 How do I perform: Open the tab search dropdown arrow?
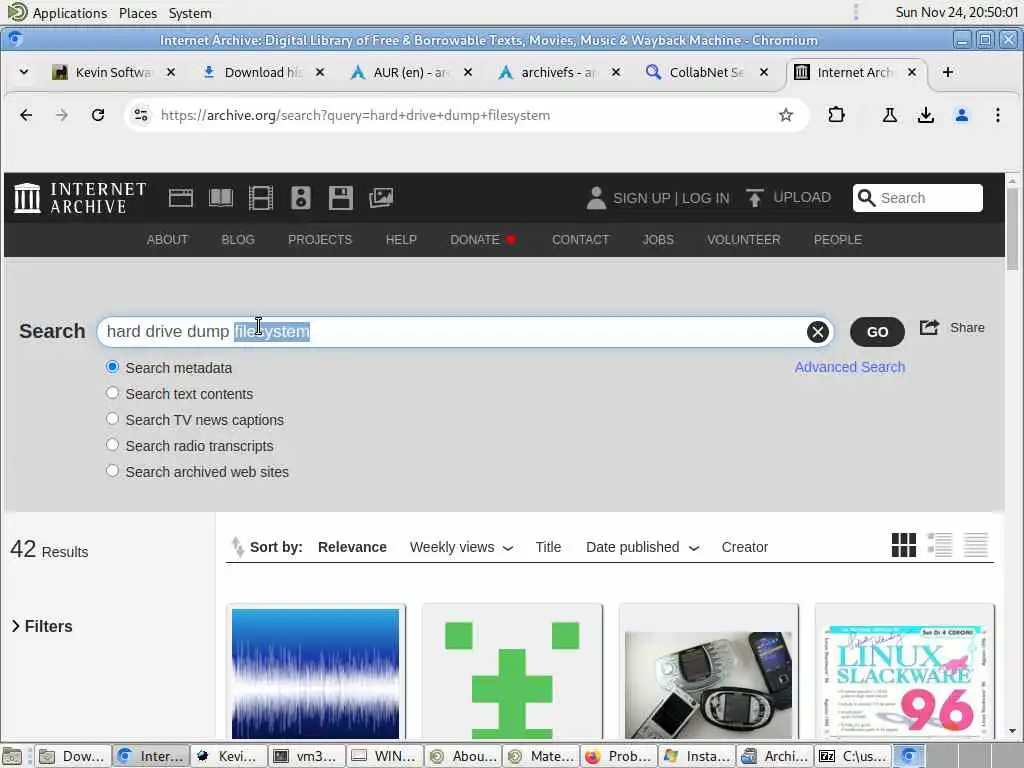[x=24, y=72]
